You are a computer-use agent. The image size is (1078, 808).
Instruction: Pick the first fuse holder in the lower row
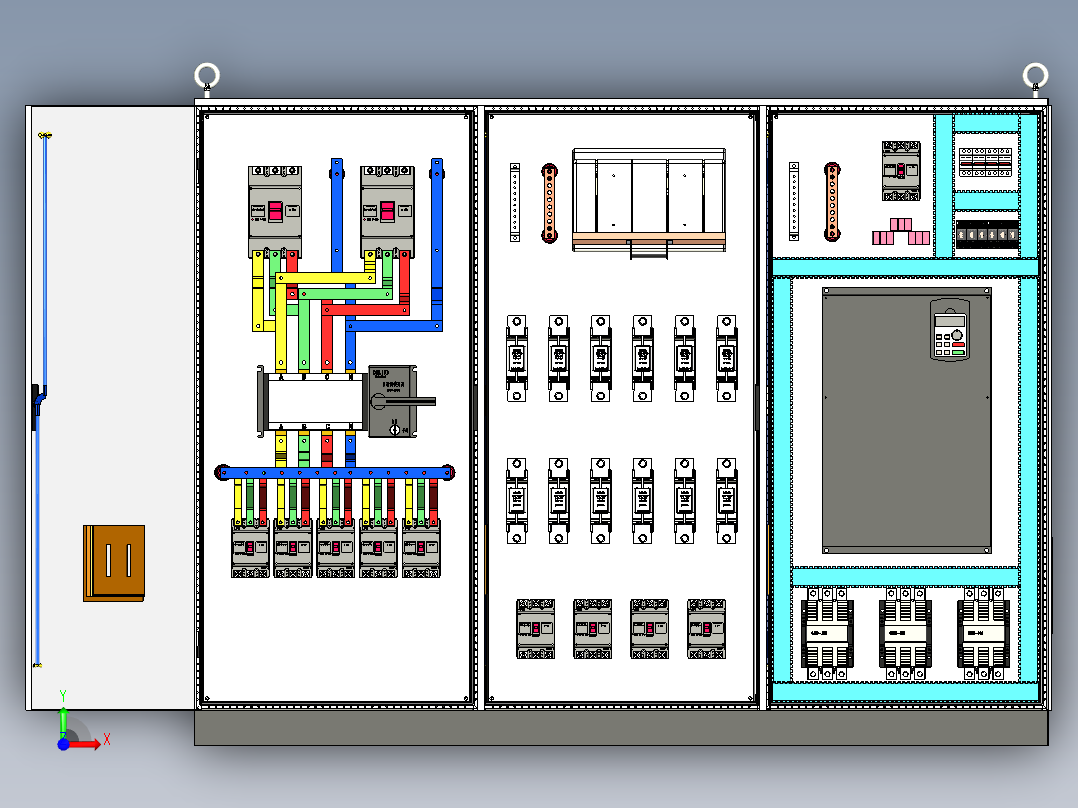point(517,501)
